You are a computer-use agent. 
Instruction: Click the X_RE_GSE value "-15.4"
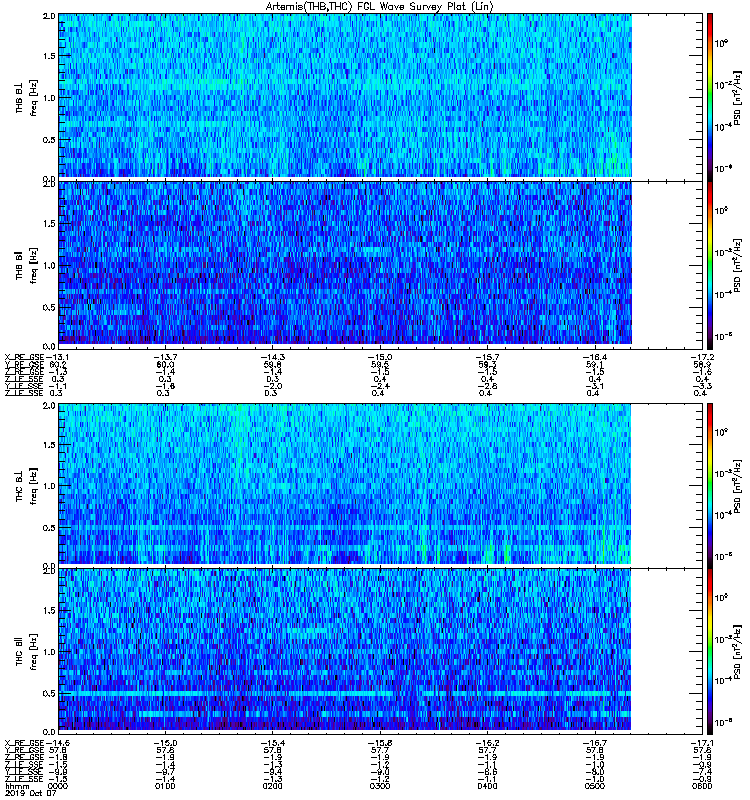pyautogui.click(x=272, y=743)
